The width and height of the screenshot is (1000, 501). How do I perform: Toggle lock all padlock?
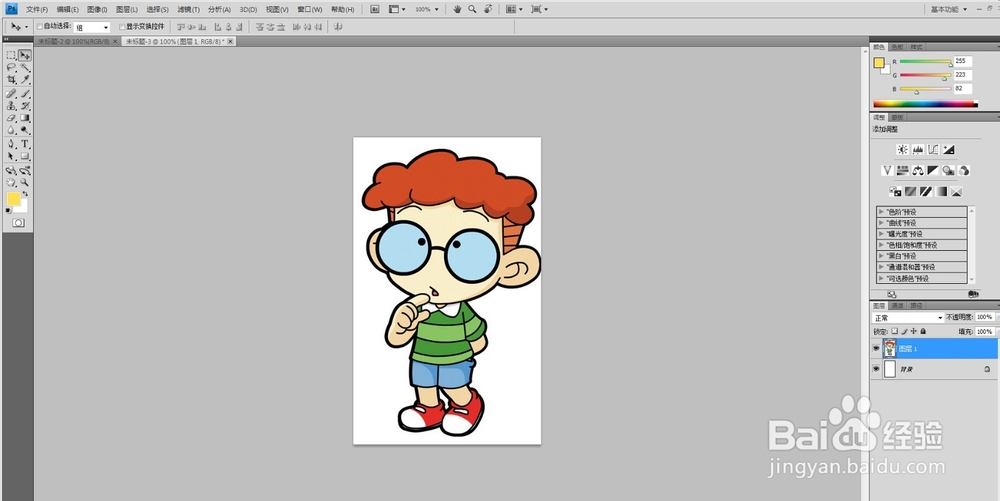[923, 331]
